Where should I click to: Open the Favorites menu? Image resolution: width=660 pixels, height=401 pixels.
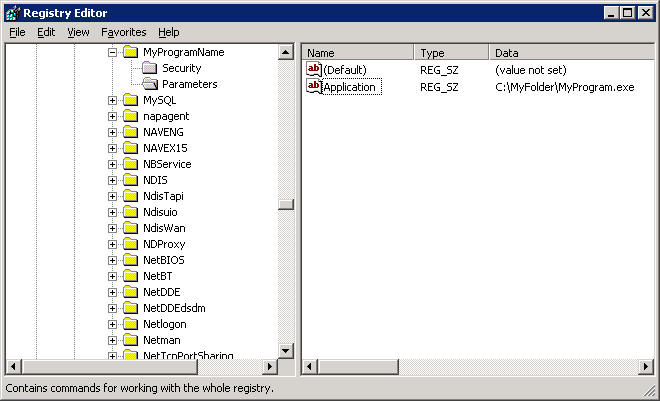(123, 32)
